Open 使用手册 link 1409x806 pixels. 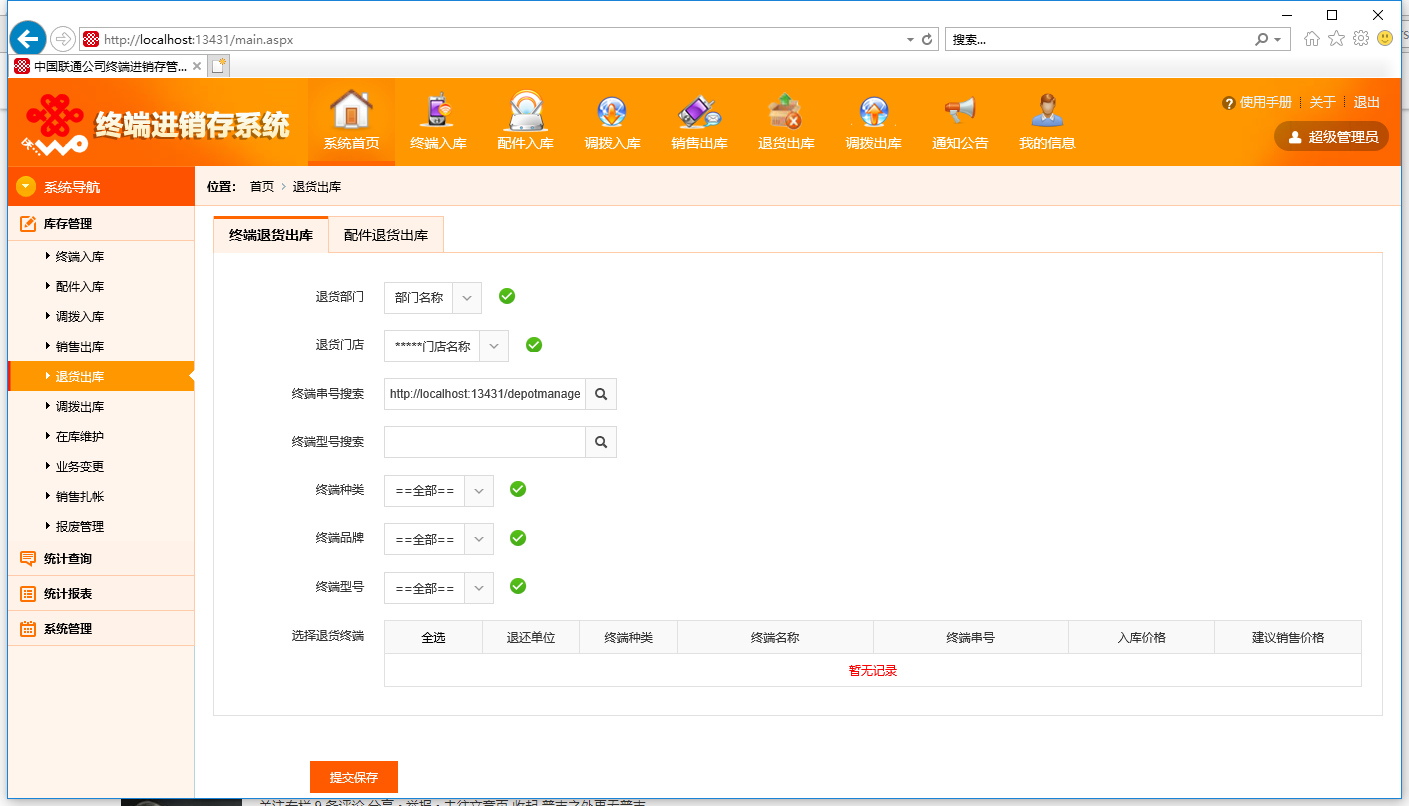pos(1265,102)
